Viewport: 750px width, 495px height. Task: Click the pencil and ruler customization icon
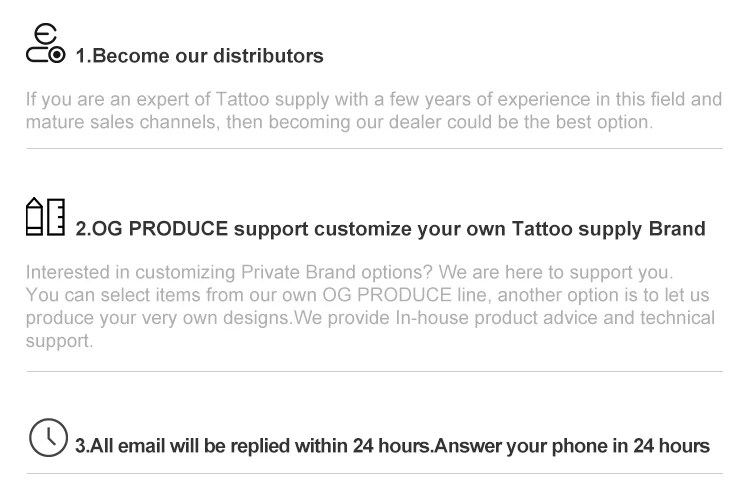[x=45, y=217]
